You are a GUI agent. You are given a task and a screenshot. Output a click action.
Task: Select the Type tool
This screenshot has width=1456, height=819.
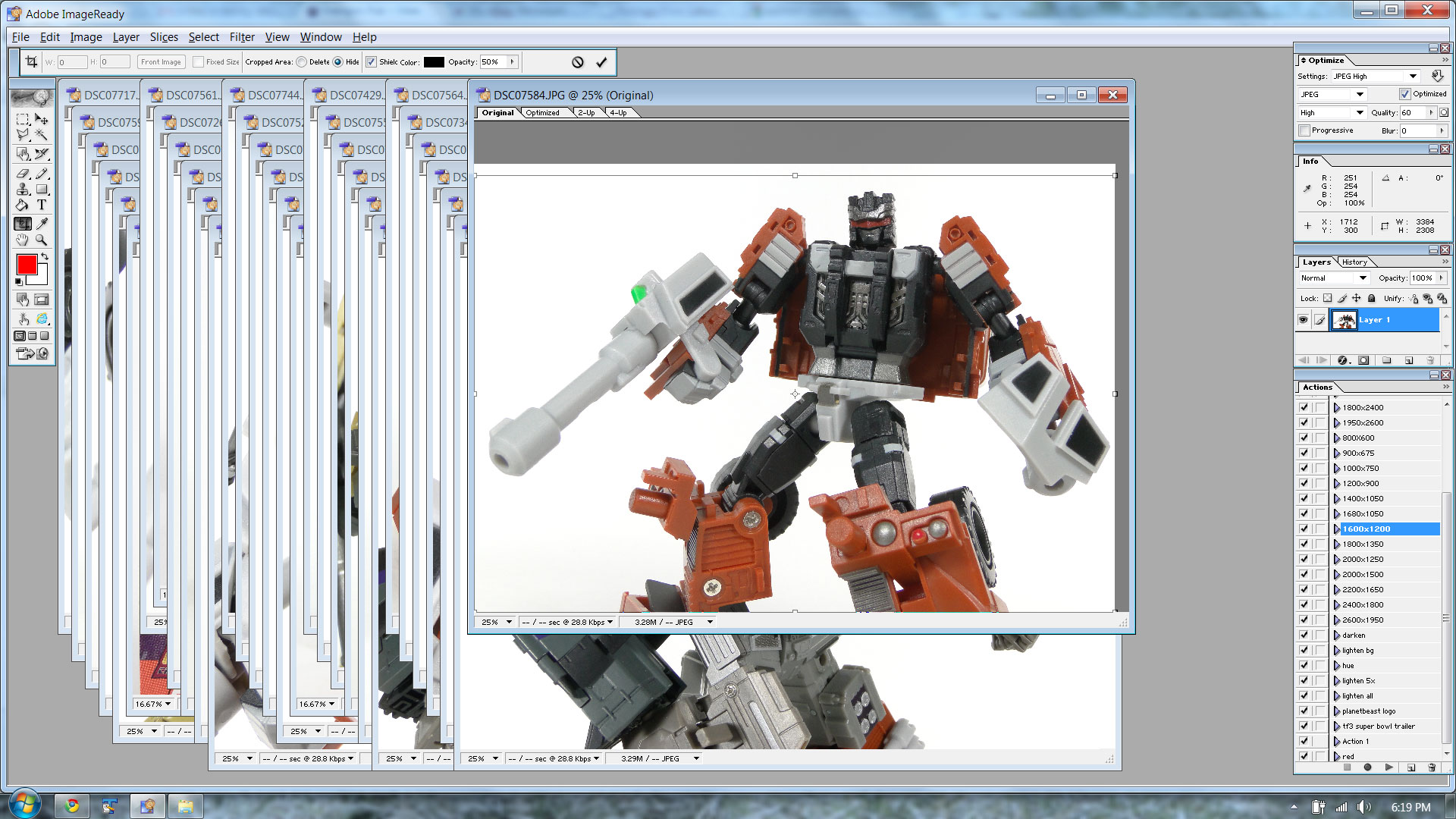(x=42, y=205)
